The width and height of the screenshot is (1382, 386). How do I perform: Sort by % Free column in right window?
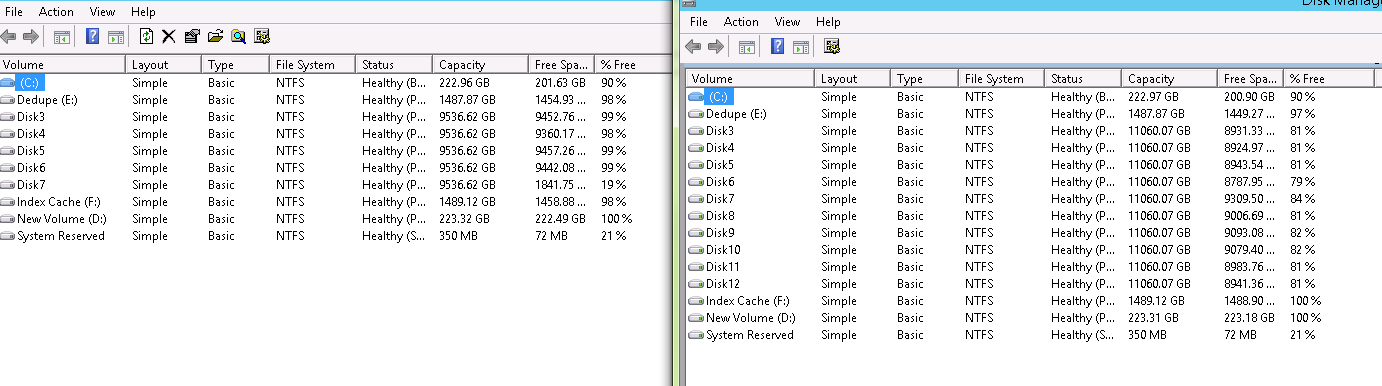(x=1328, y=79)
